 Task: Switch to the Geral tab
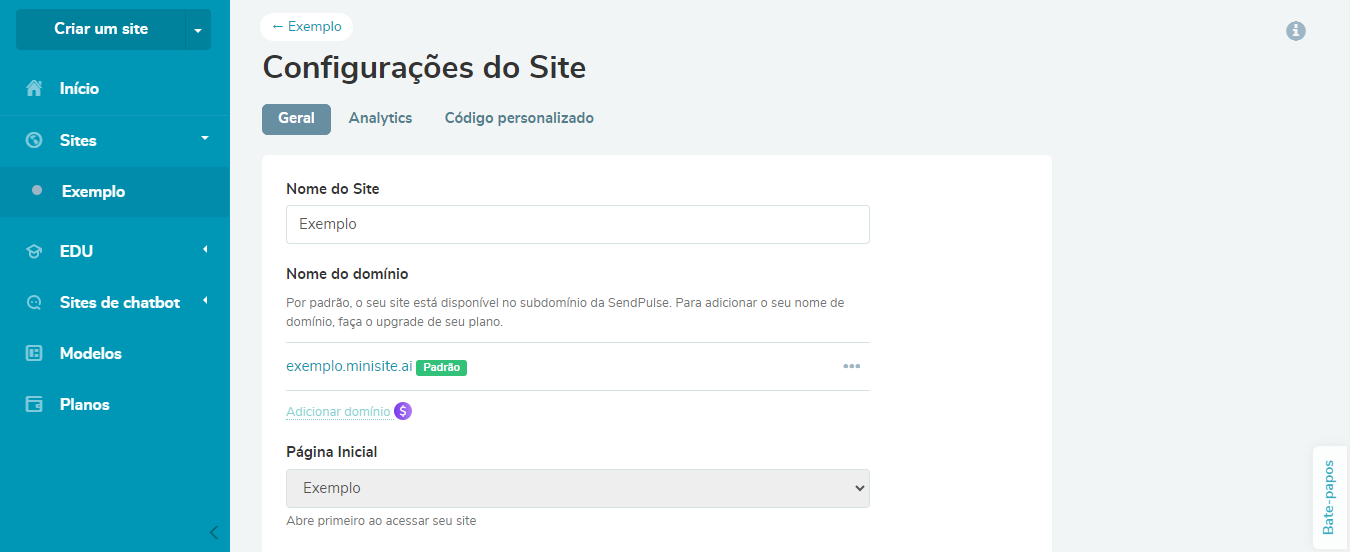(296, 118)
